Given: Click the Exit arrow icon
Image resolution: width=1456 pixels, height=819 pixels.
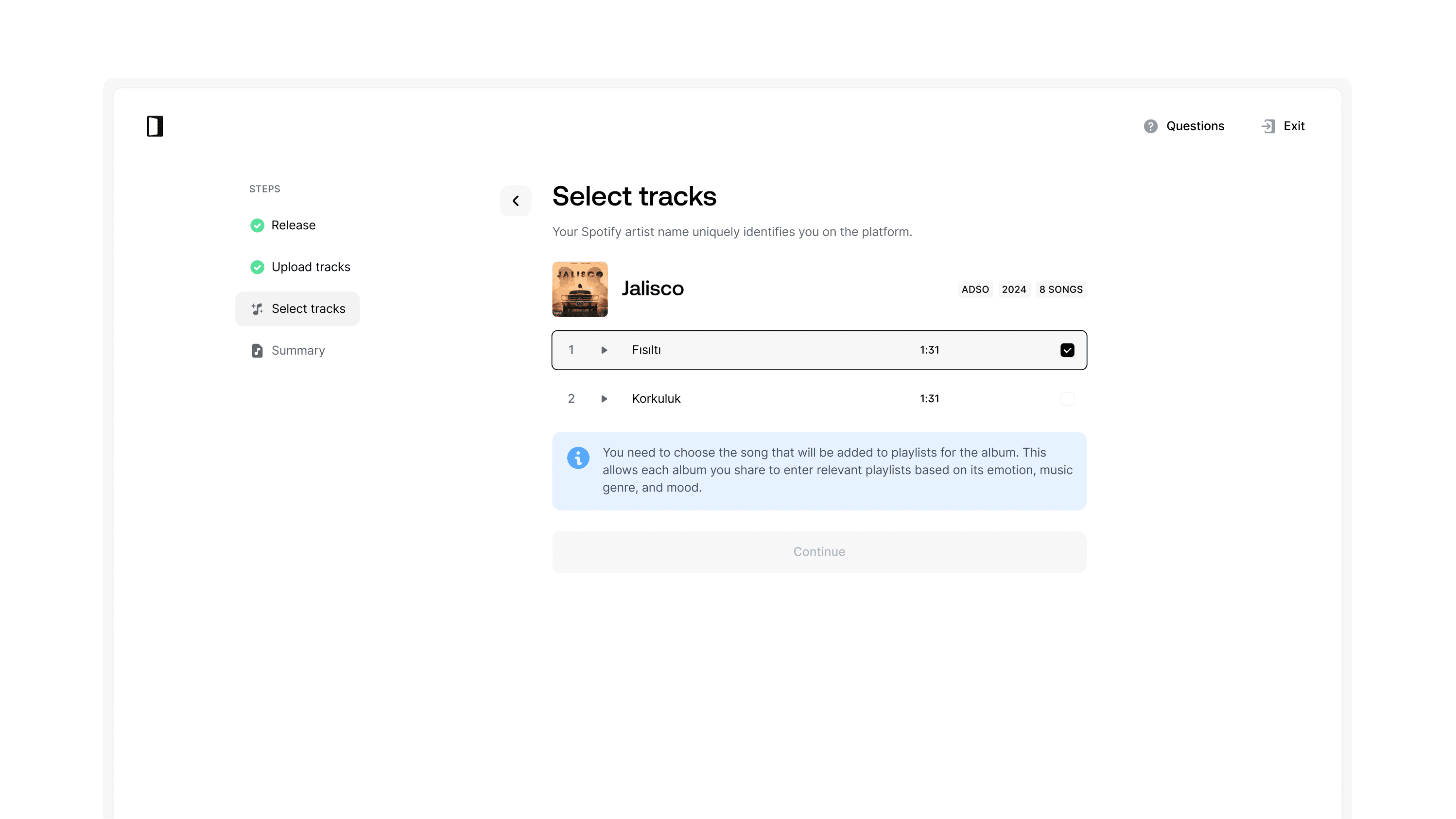Looking at the screenshot, I should click(x=1268, y=126).
